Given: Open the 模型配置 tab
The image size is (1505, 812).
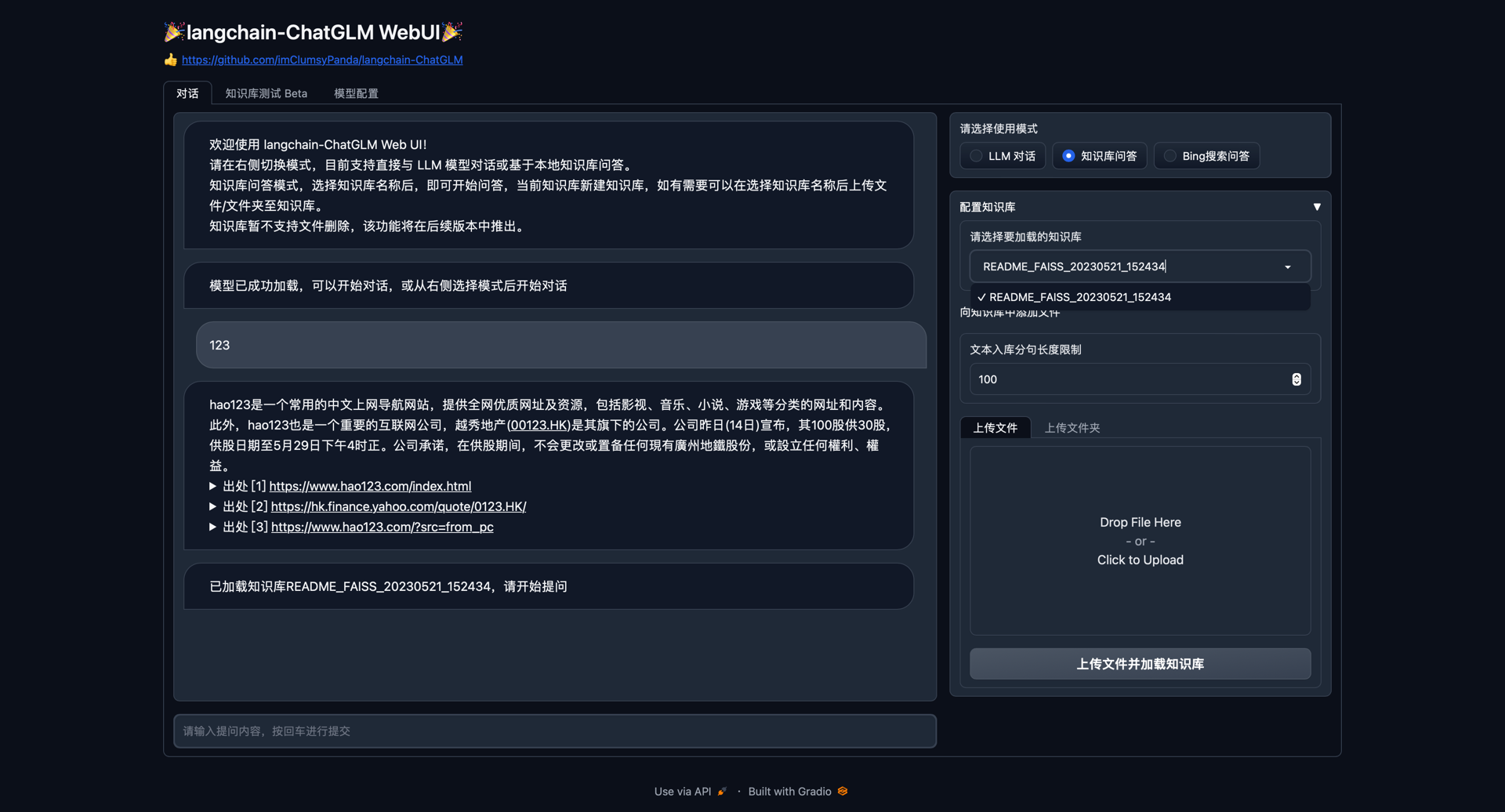Looking at the screenshot, I should tap(356, 93).
